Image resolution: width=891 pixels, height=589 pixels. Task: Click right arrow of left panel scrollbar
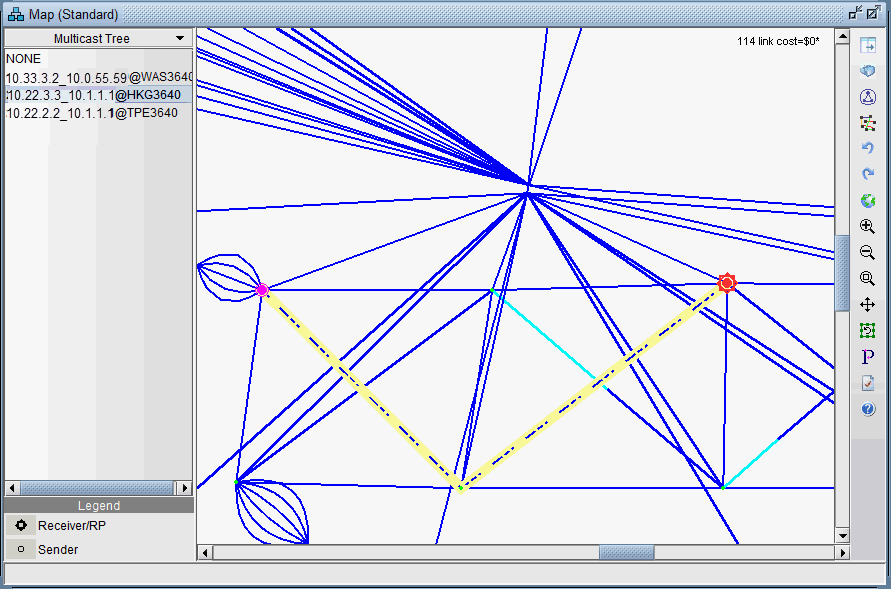[x=184, y=488]
